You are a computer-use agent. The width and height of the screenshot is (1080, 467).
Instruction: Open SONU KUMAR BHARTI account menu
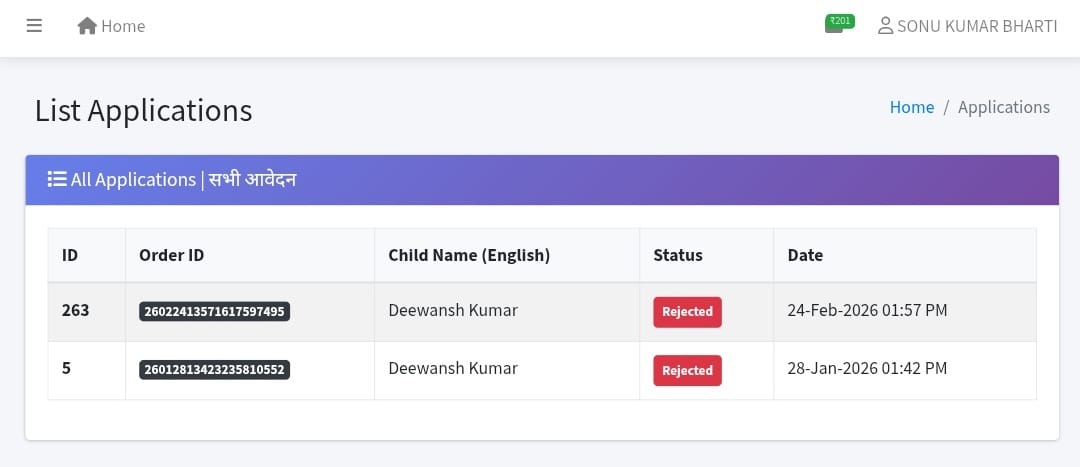976,26
